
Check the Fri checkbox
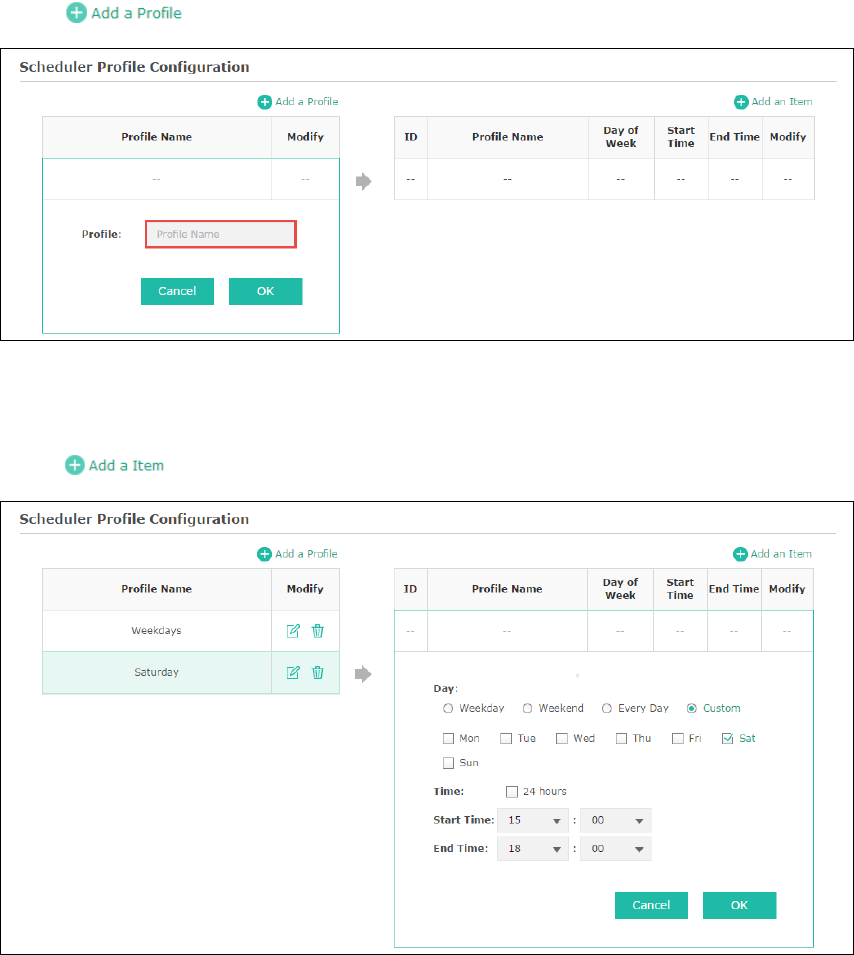tap(677, 738)
